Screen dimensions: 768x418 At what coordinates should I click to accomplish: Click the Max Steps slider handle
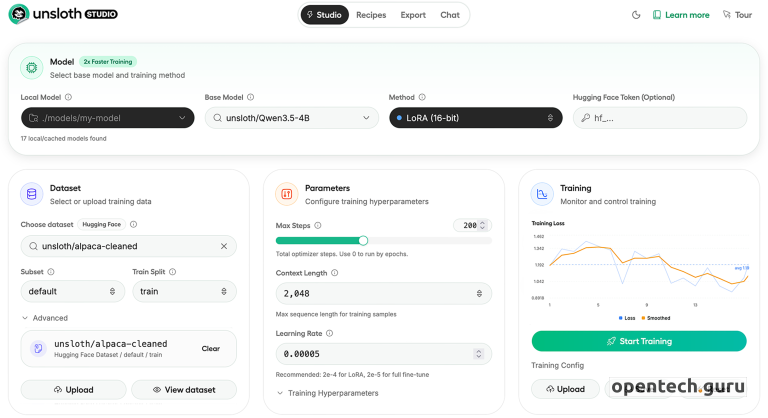[x=363, y=240]
